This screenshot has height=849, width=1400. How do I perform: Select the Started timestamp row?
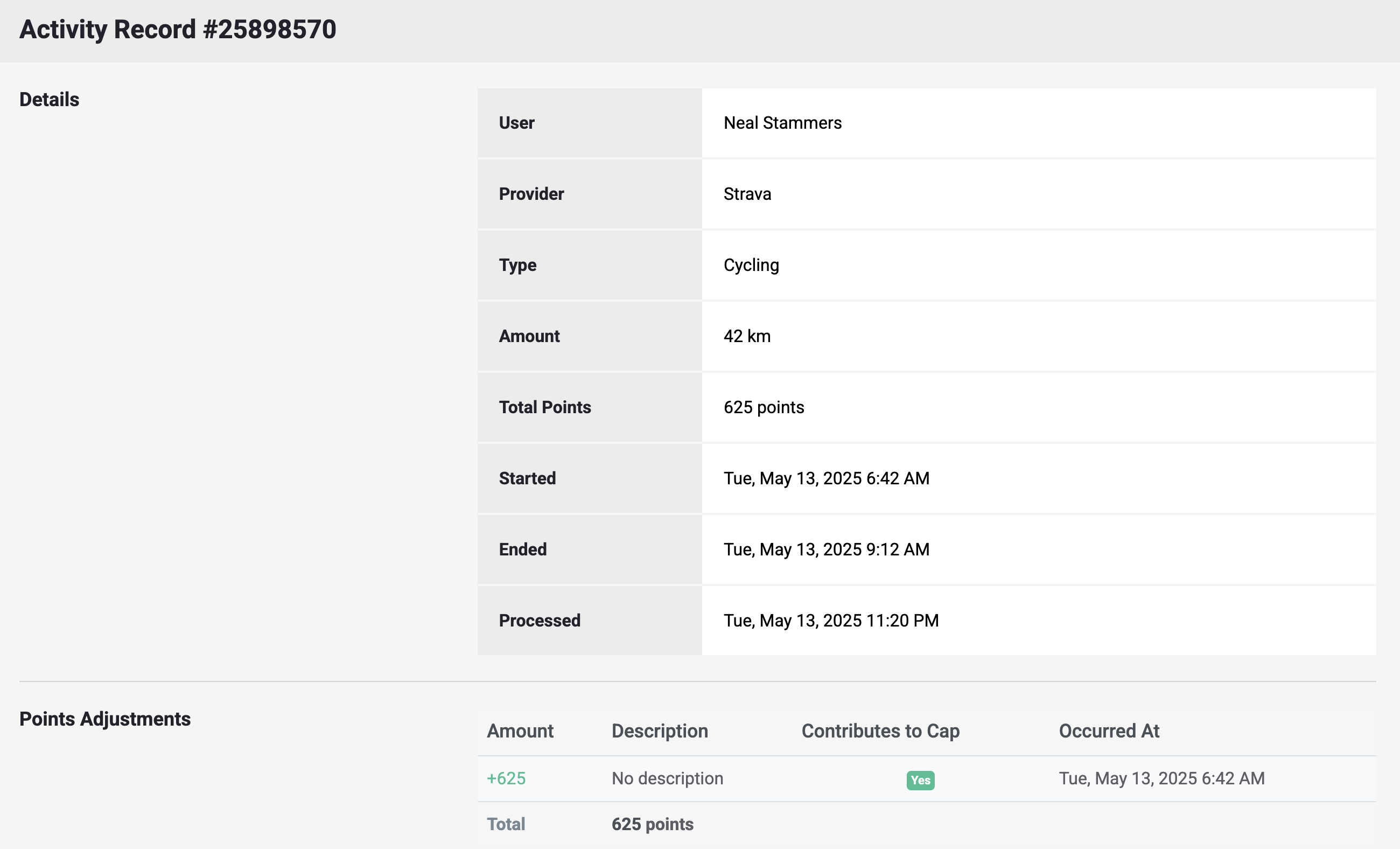(825, 478)
